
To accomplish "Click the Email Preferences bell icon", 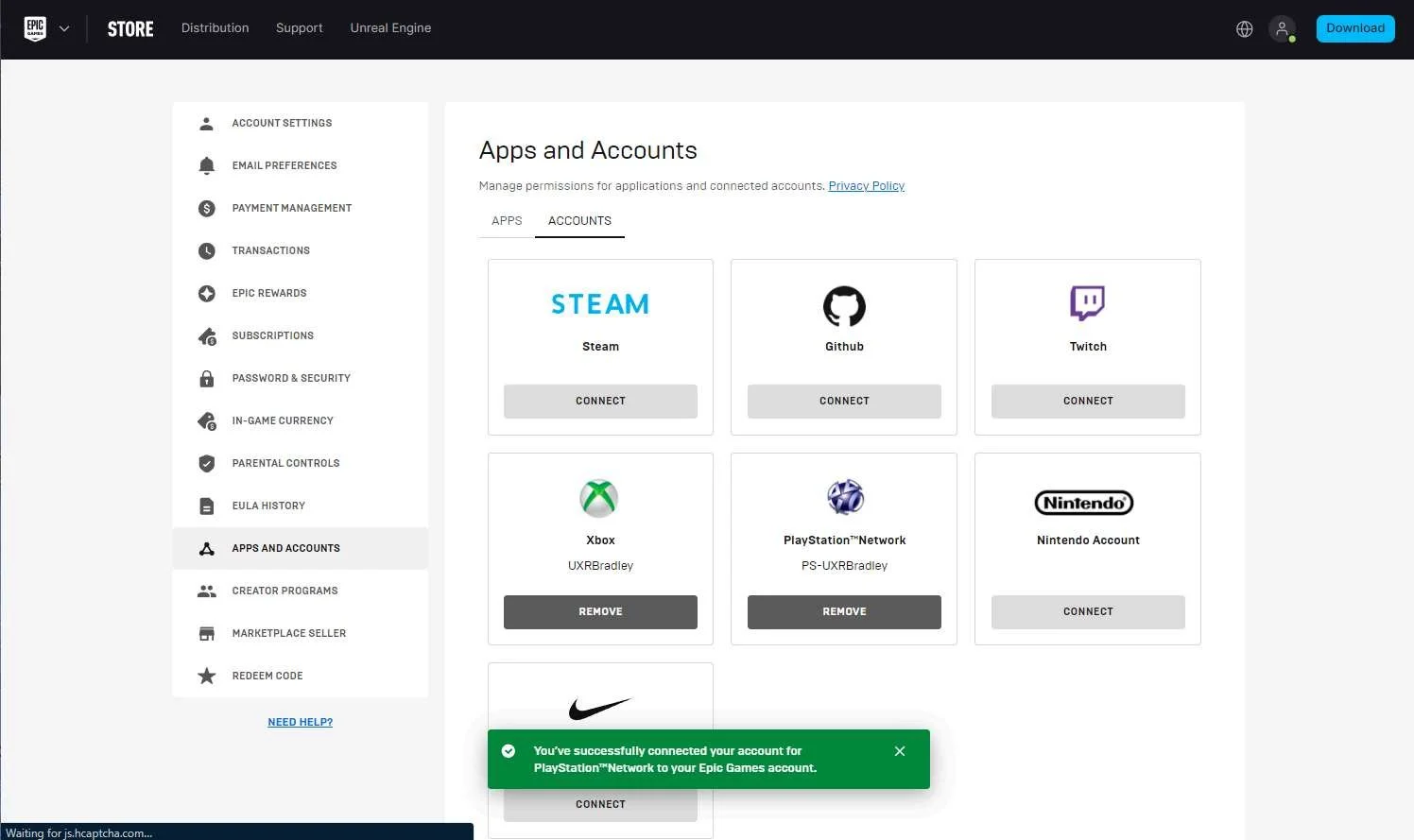I will (207, 166).
